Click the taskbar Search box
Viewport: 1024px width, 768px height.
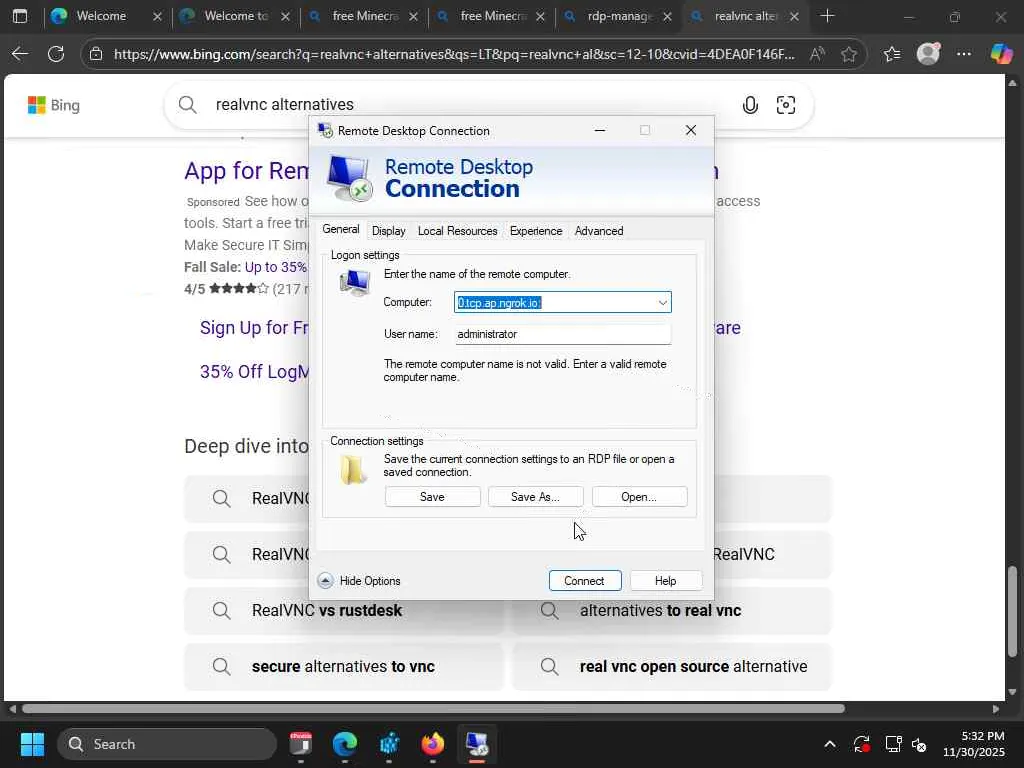point(167,744)
